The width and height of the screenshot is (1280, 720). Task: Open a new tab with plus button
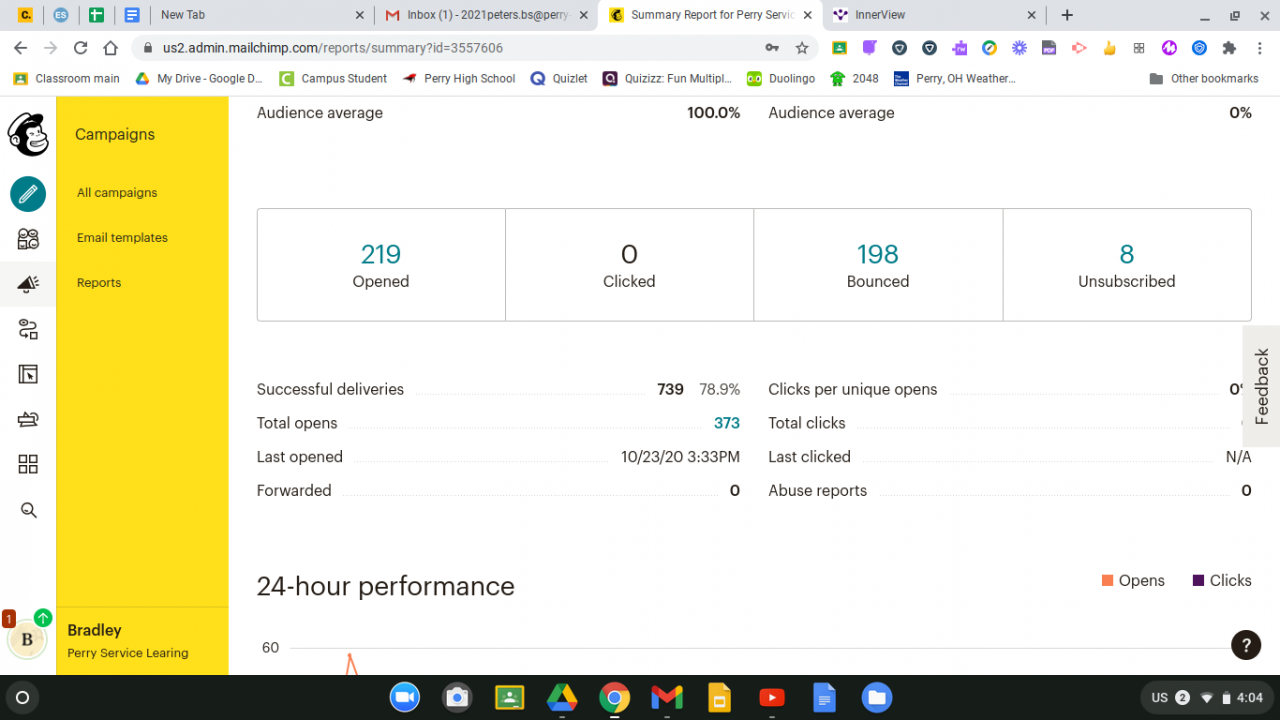coord(1067,15)
